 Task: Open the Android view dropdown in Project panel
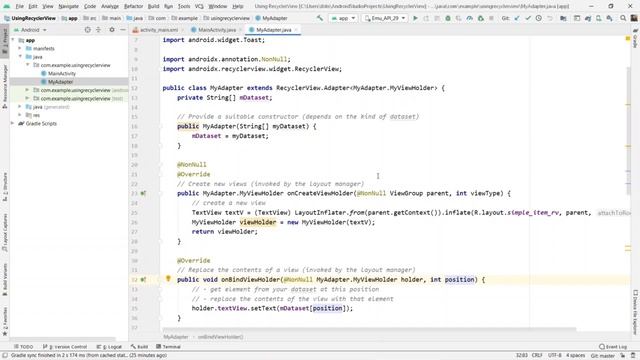(x=30, y=30)
